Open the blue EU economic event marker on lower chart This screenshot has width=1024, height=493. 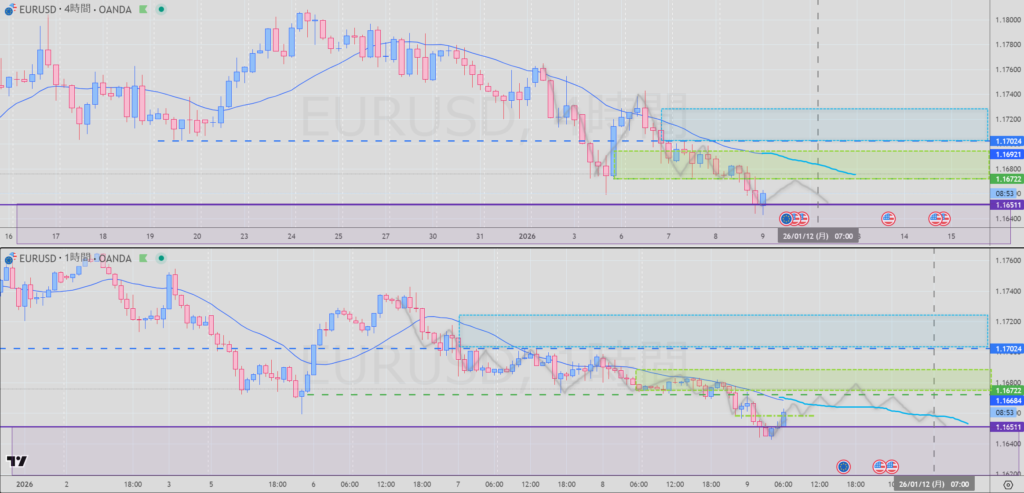pos(843,466)
